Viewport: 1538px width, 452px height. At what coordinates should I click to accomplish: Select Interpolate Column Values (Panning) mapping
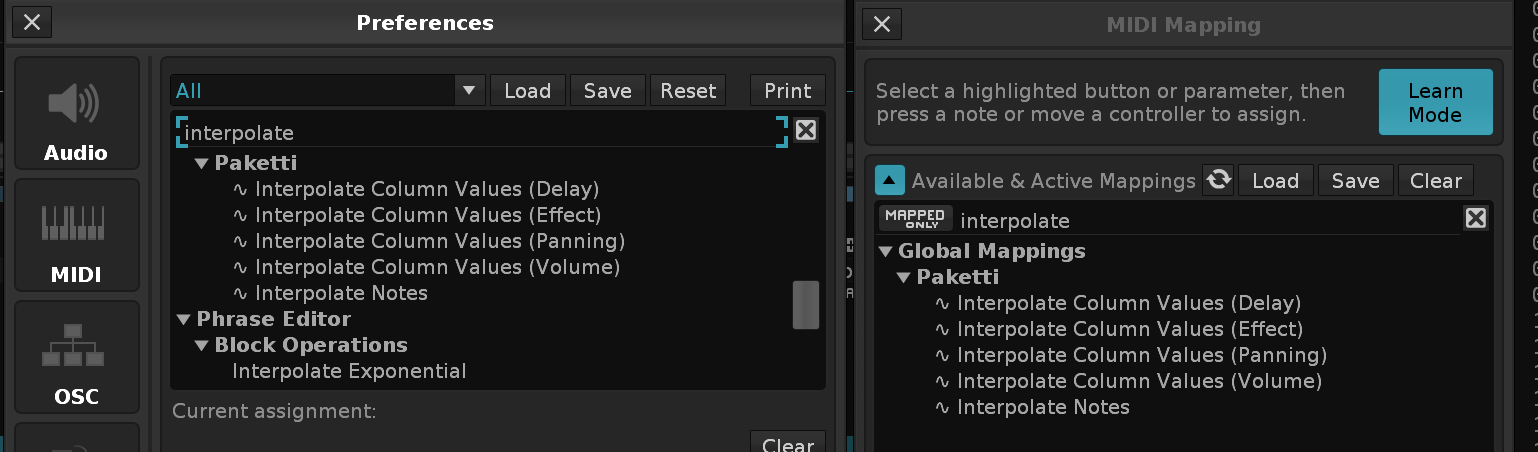[1141, 355]
